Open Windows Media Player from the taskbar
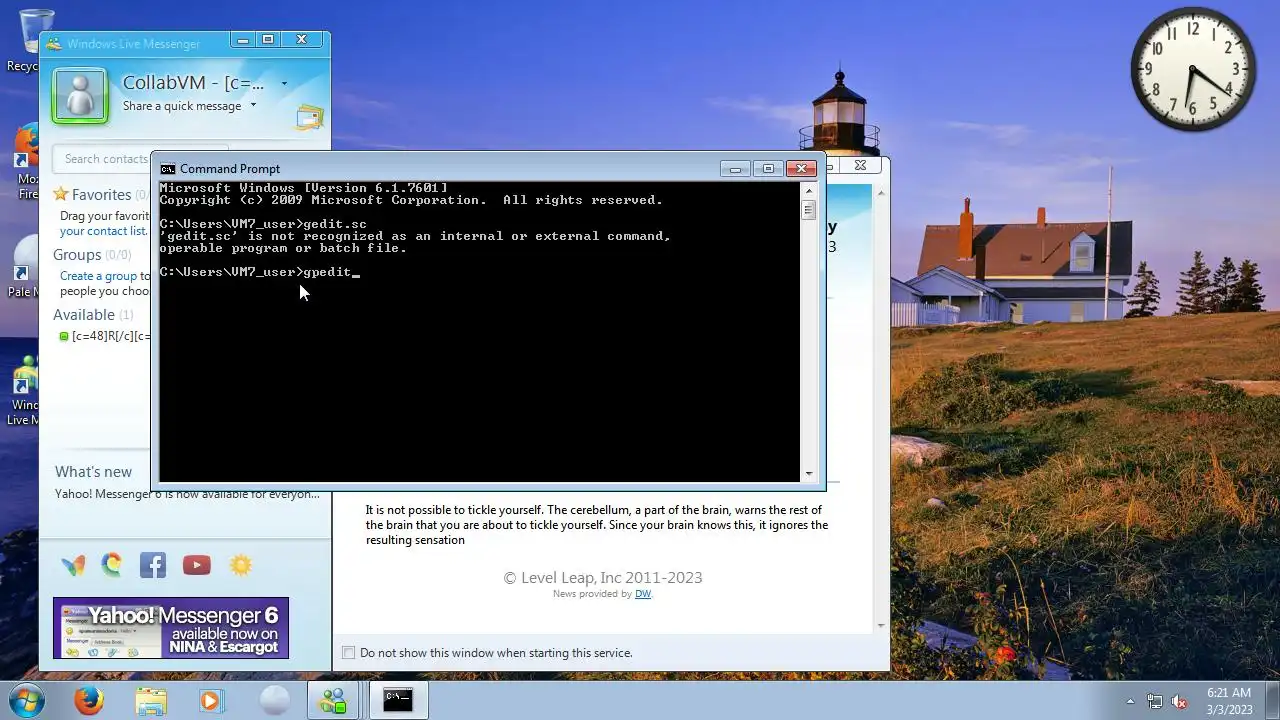The width and height of the screenshot is (1280, 720). coord(211,700)
